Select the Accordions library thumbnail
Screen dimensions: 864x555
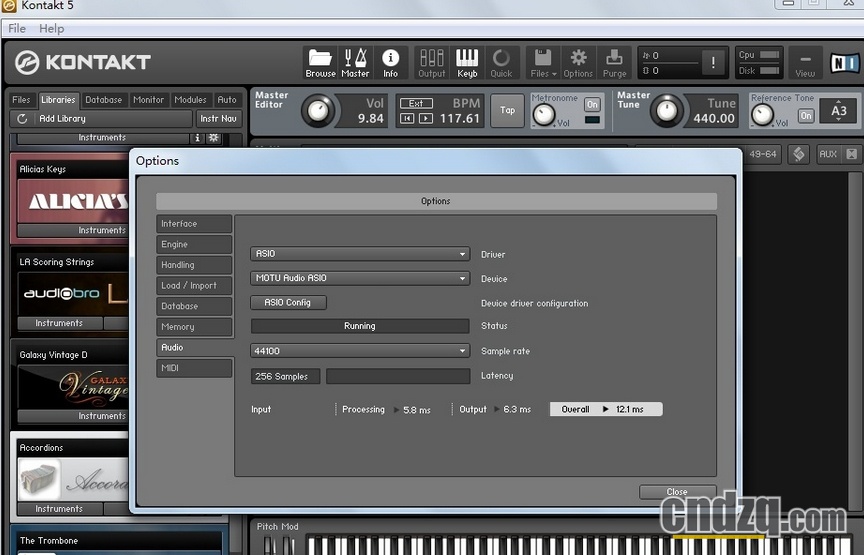tap(73, 479)
